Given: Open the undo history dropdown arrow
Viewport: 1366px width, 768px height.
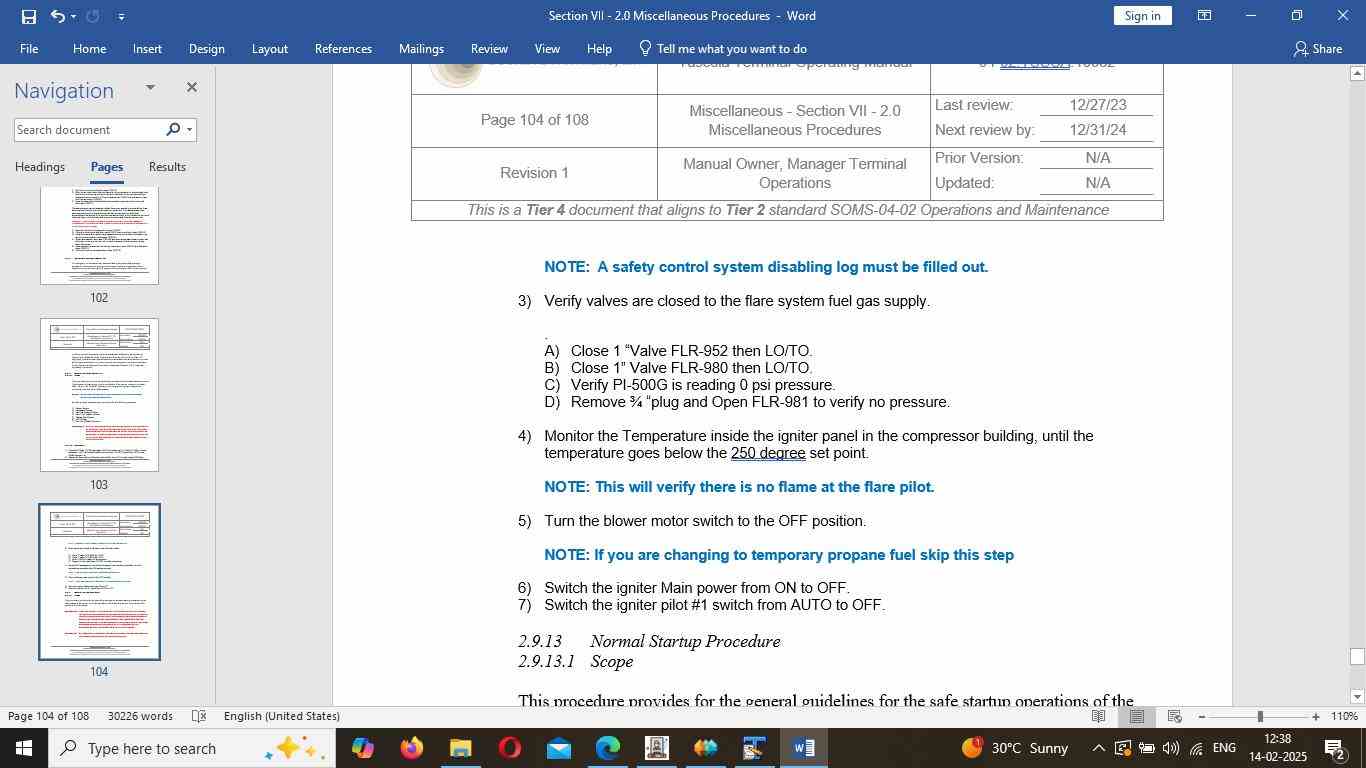Looking at the screenshot, I should point(73,16).
